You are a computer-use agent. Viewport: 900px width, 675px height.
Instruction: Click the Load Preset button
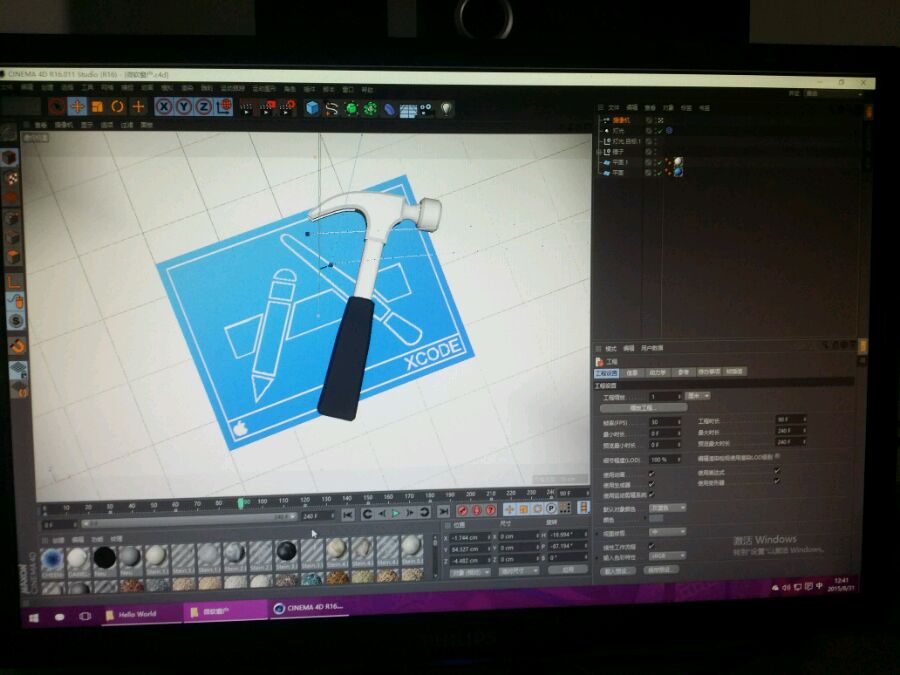(x=619, y=571)
